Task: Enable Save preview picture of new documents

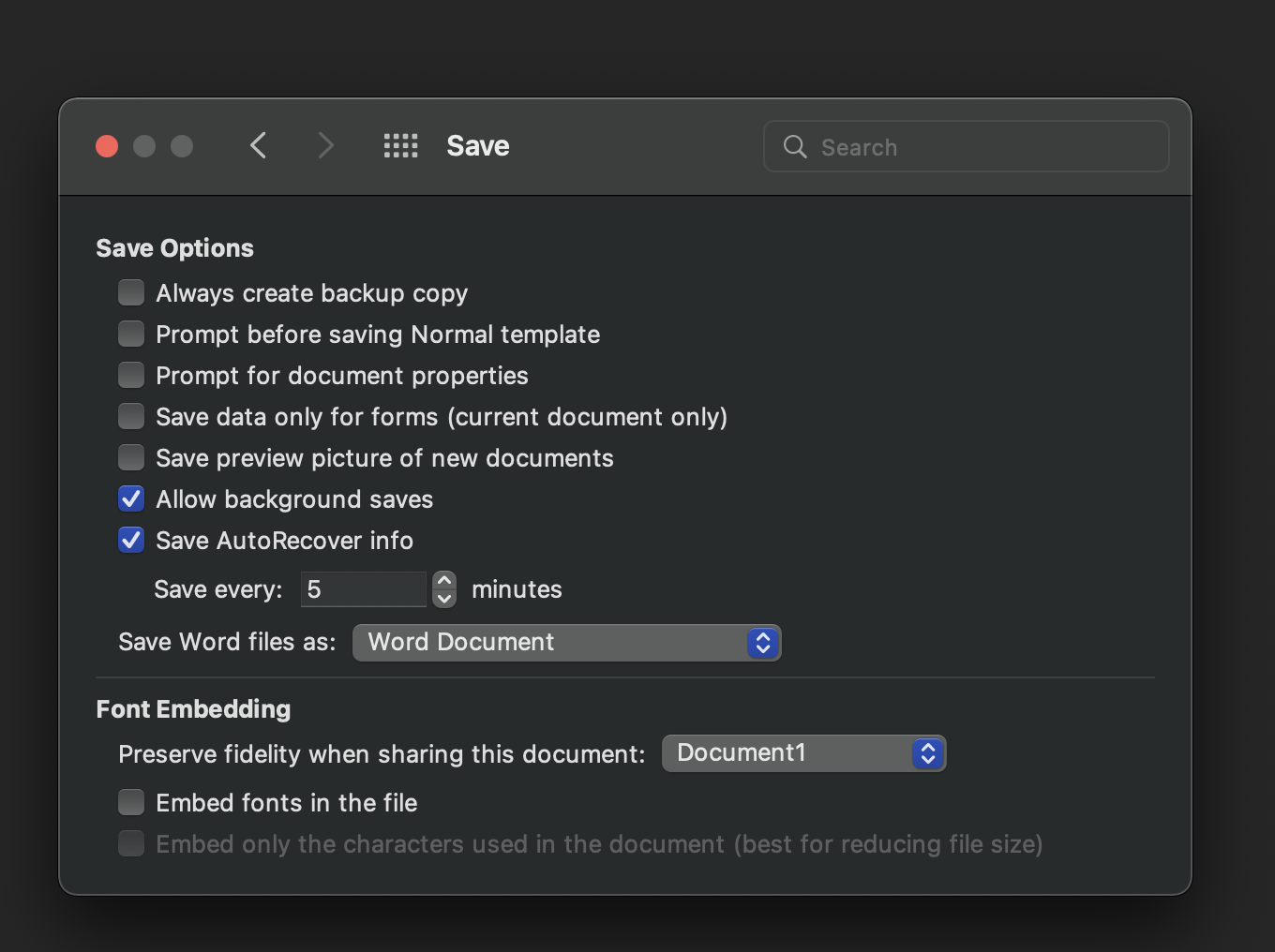Action: 131,458
